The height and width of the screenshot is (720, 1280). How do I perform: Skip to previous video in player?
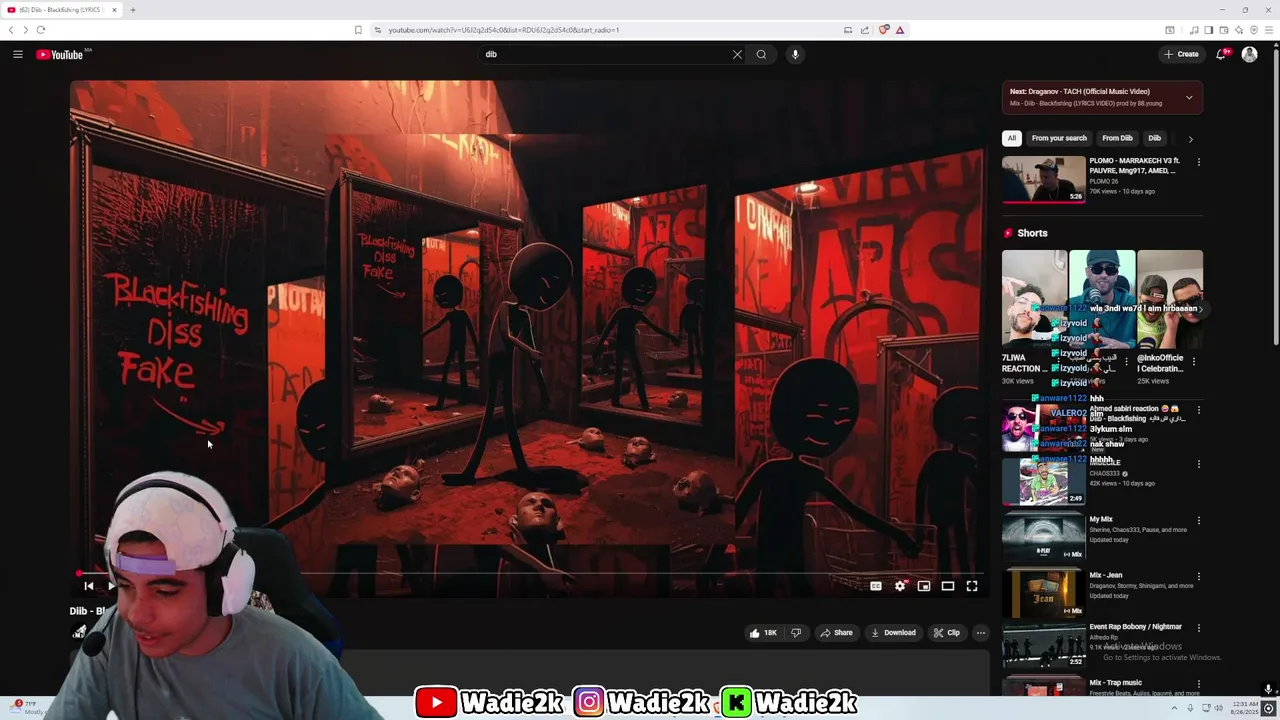point(88,586)
